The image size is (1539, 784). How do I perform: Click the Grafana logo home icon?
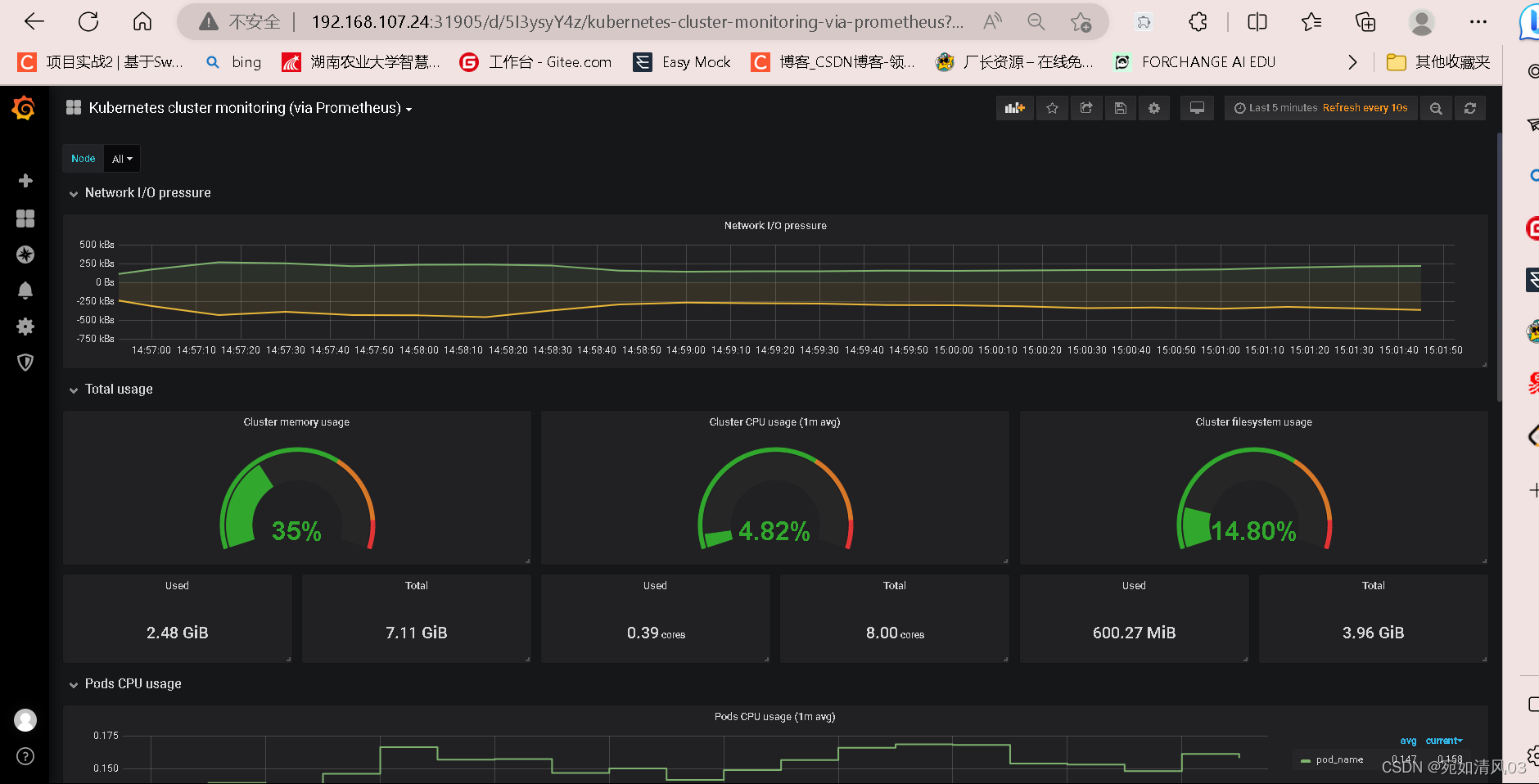pyautogui.click(x=25, y=108)
